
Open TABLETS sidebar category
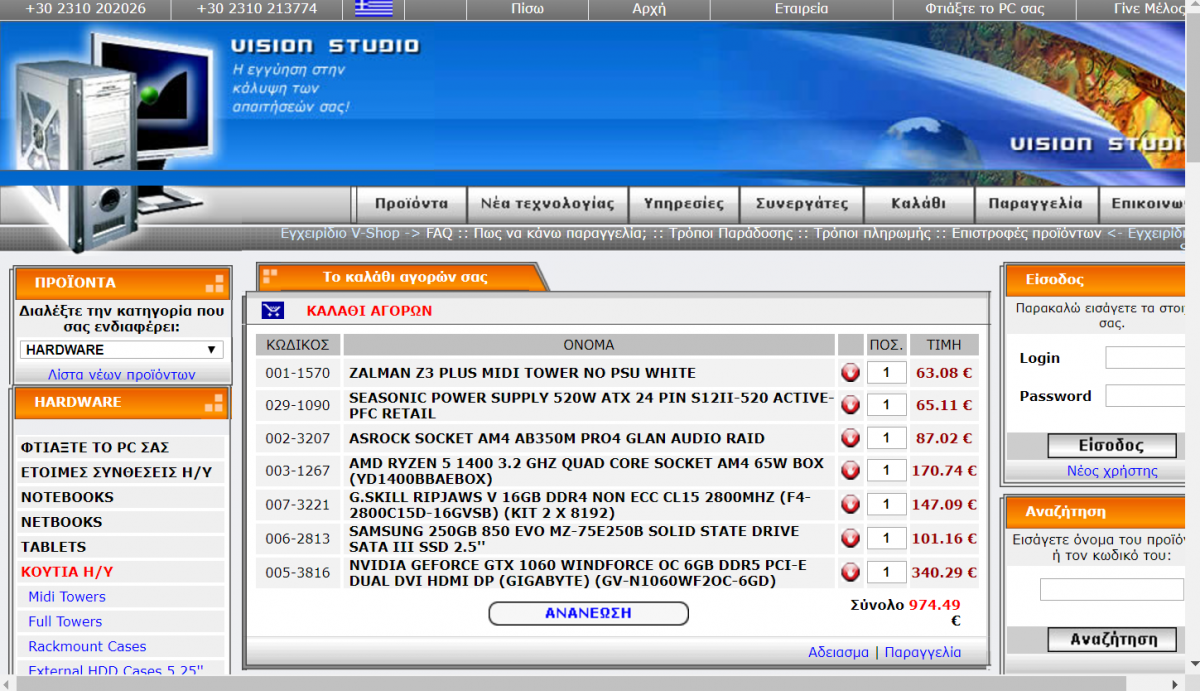click(x=53, y=547)
